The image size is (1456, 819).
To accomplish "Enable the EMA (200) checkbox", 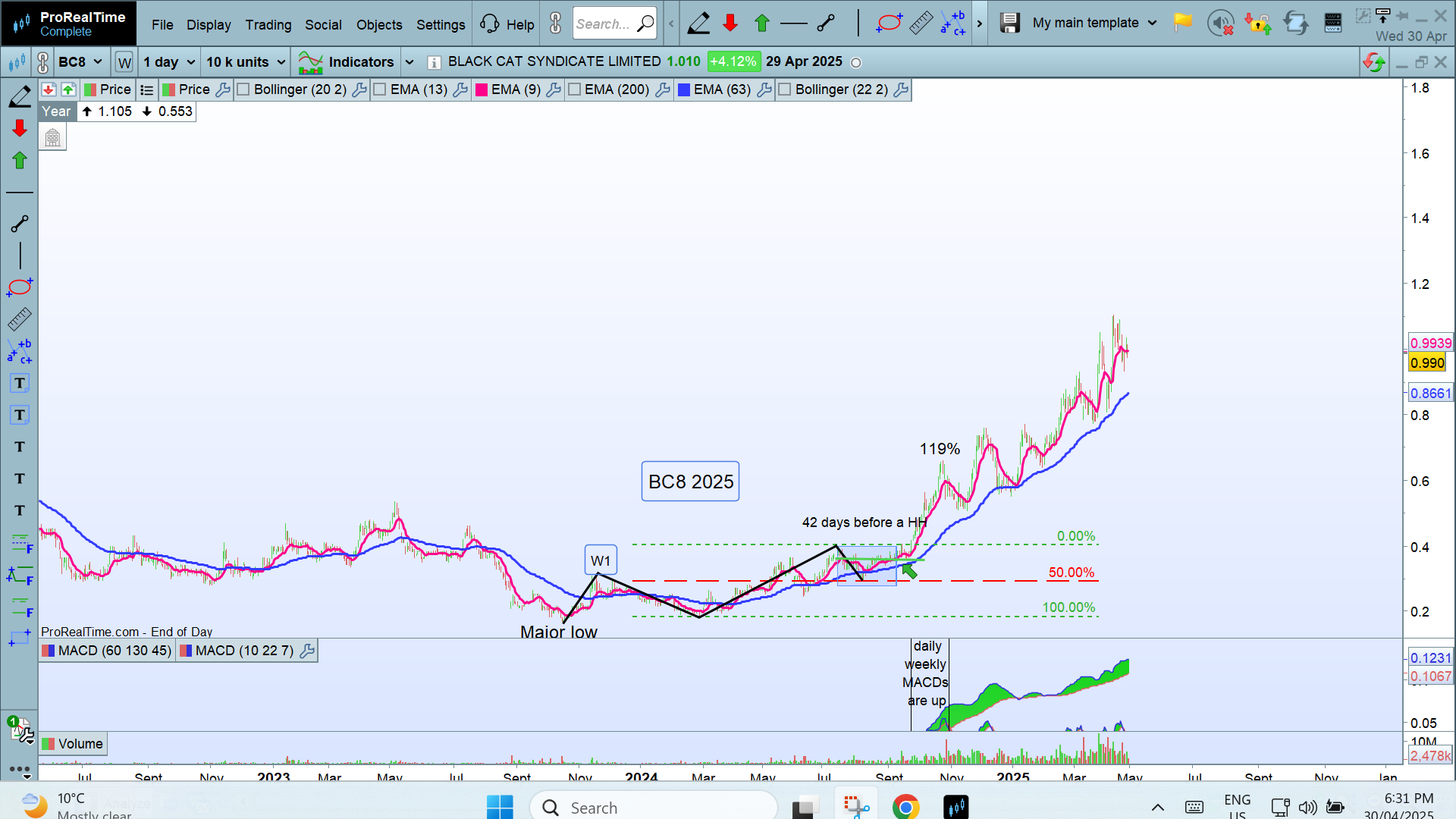I will (x=574, y=89).
